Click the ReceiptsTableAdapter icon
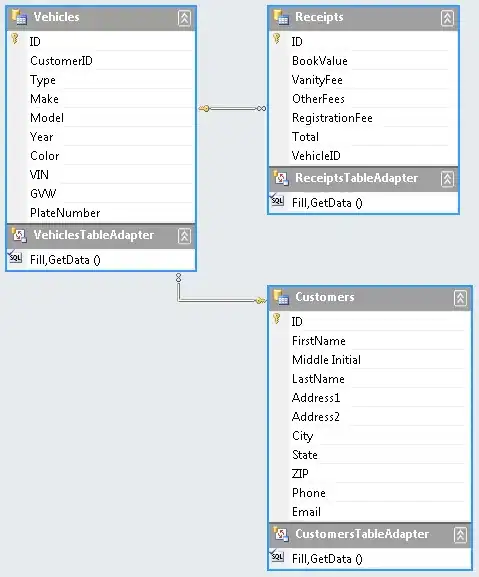Image resolution: width=479 pixels, height=577 pixels. [x=281, y=178]
